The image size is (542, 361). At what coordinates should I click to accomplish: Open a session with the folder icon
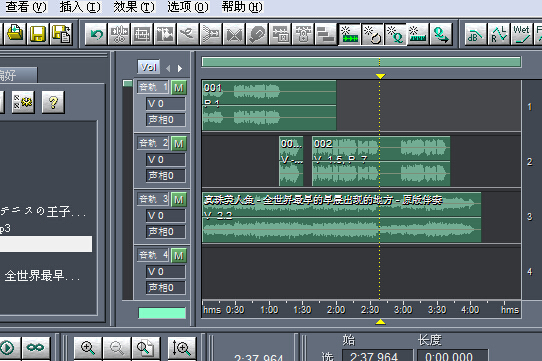[x=15, y=34]
